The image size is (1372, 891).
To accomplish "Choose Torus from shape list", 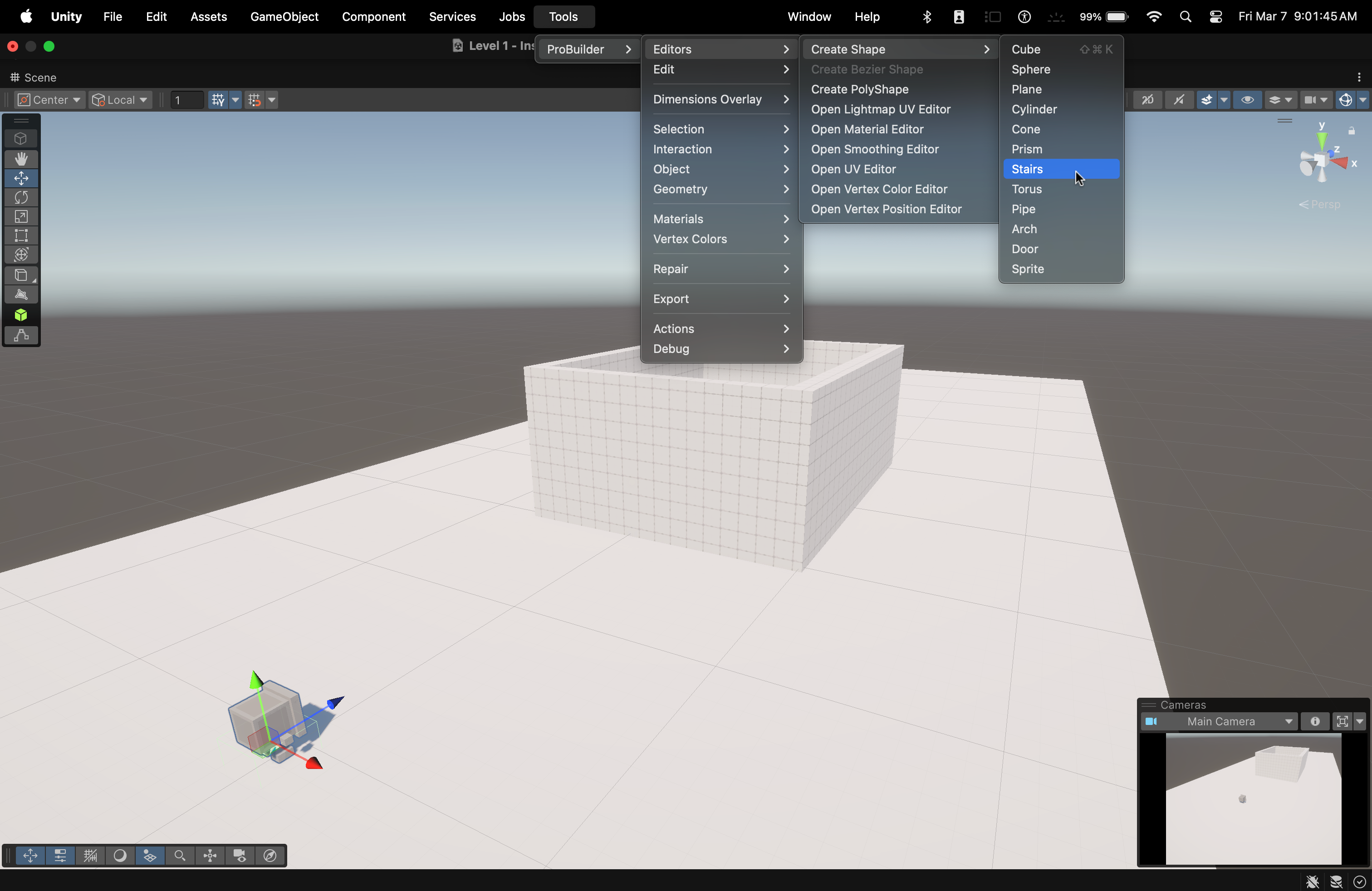I will [x=1061, y=189].
